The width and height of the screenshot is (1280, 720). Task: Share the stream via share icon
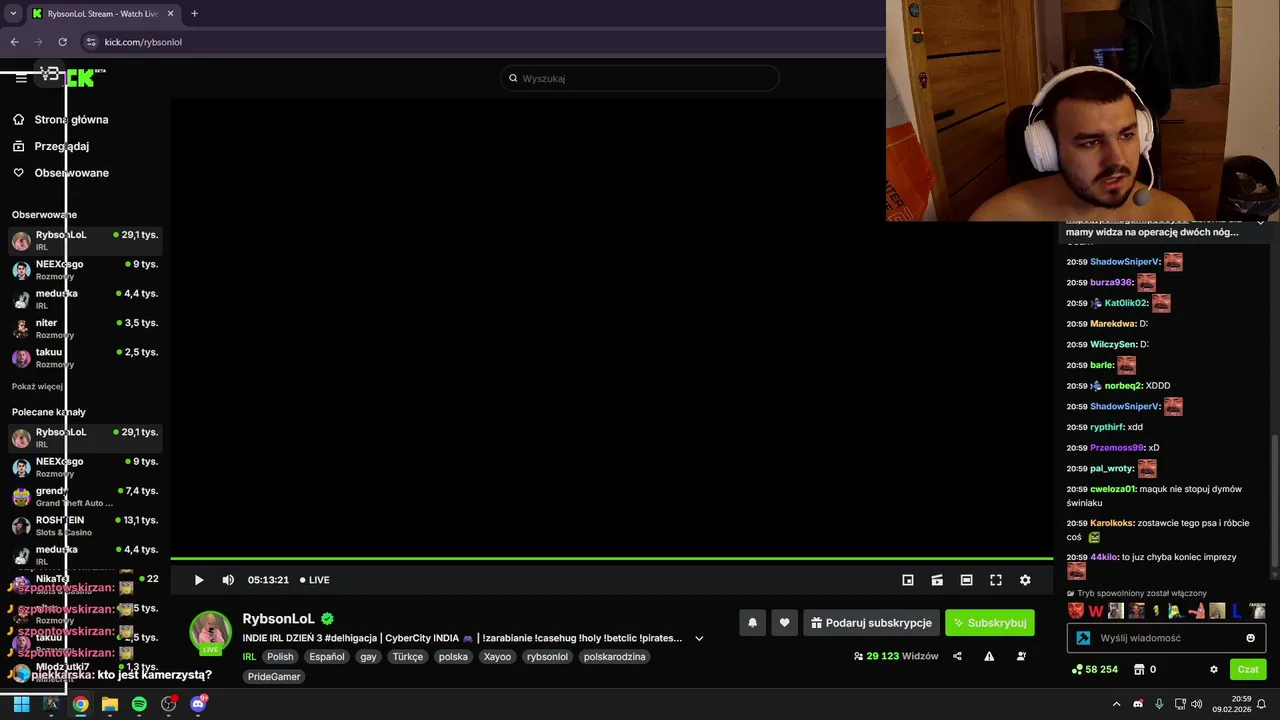point(957,657)
